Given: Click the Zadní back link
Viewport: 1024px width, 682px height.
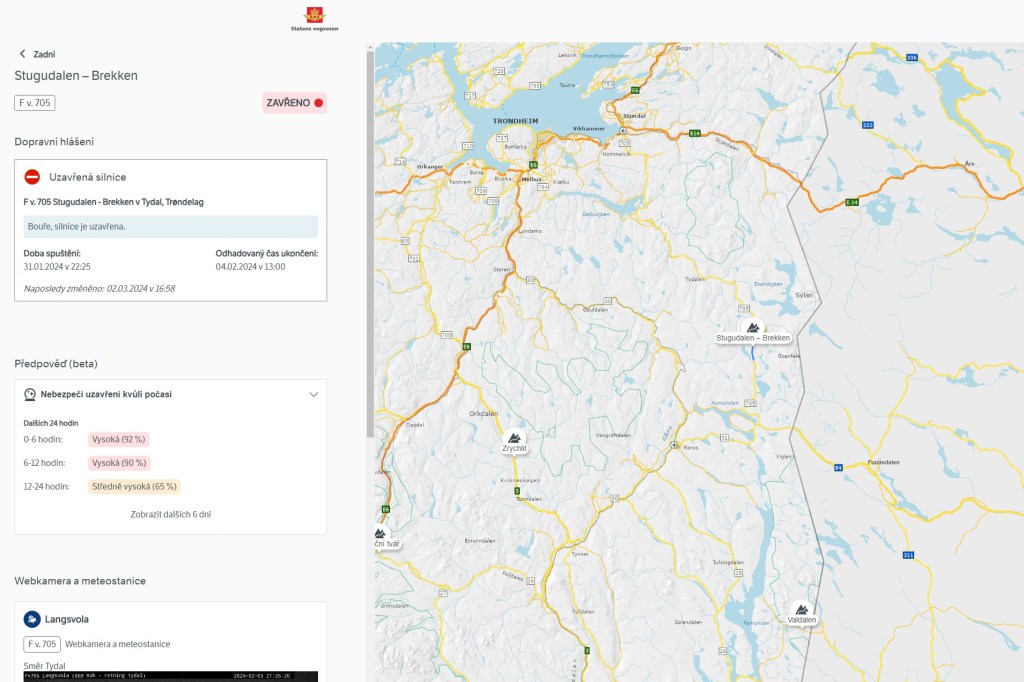Looking at the screenshot, I should [x=44, y=54].
